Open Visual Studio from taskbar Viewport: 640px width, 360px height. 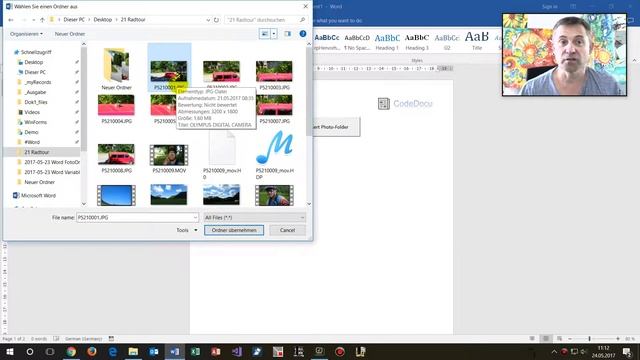click(x=237, y=351)
